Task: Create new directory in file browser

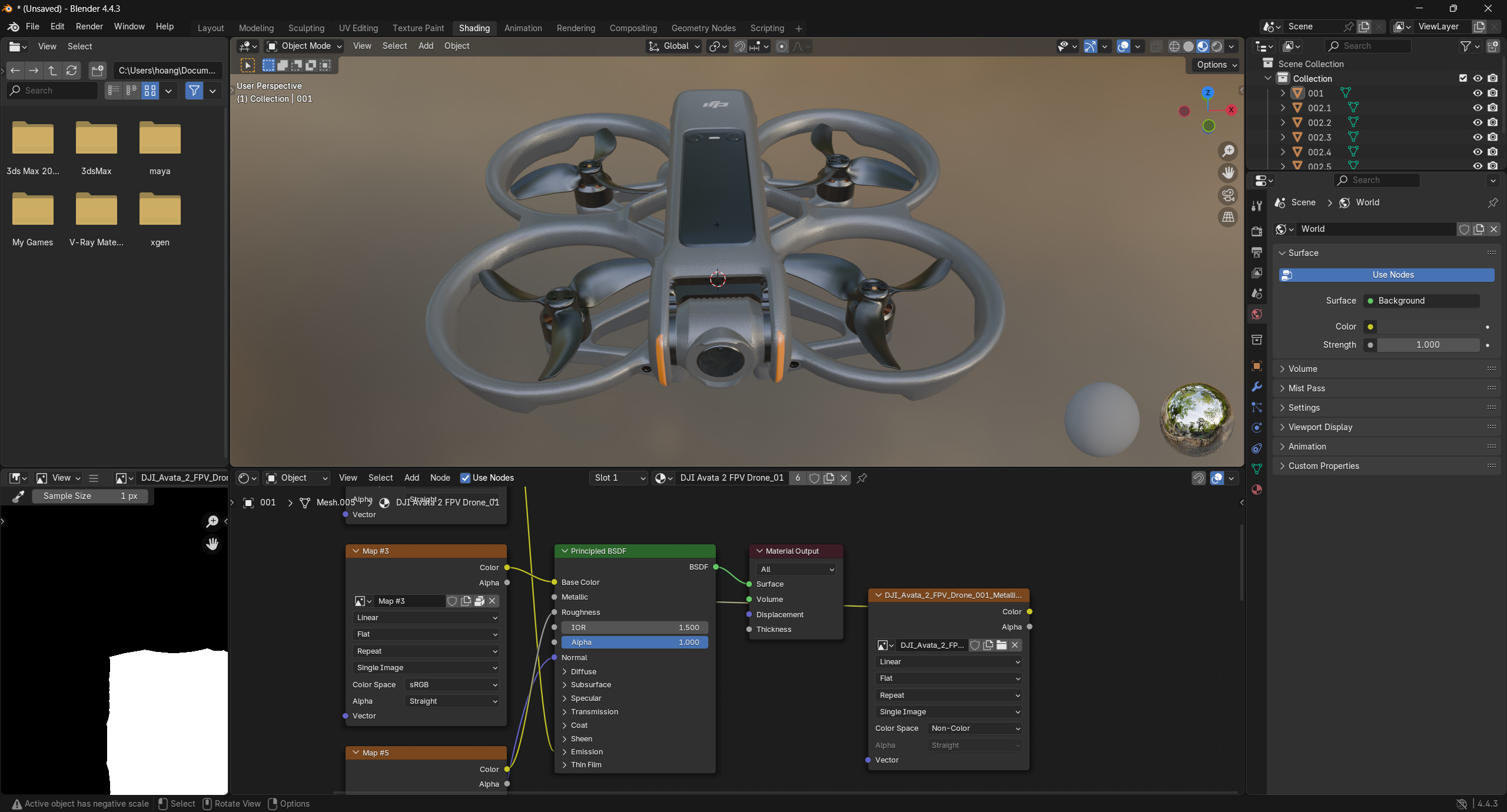Action: 97,71
